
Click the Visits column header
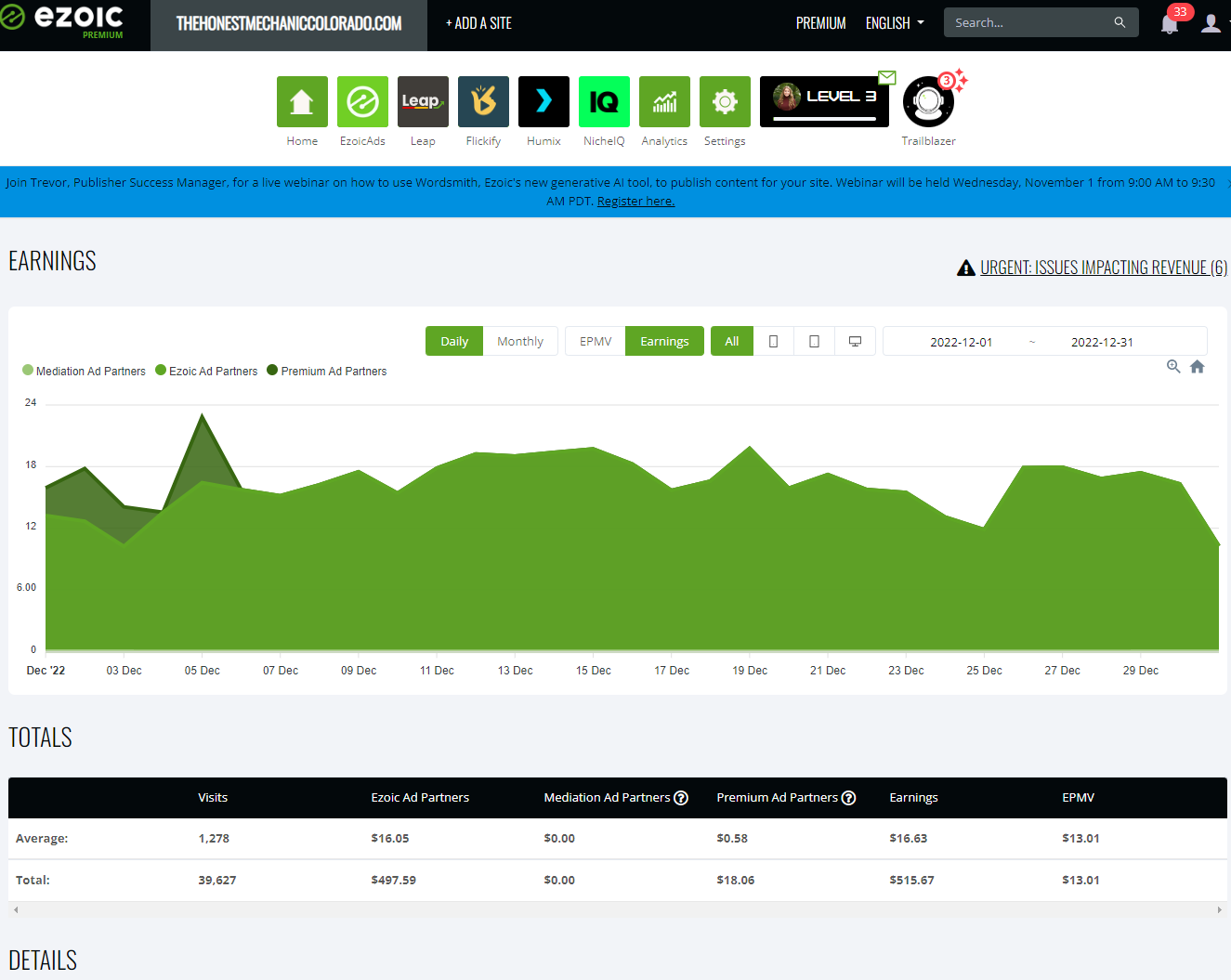click(213, 797)
